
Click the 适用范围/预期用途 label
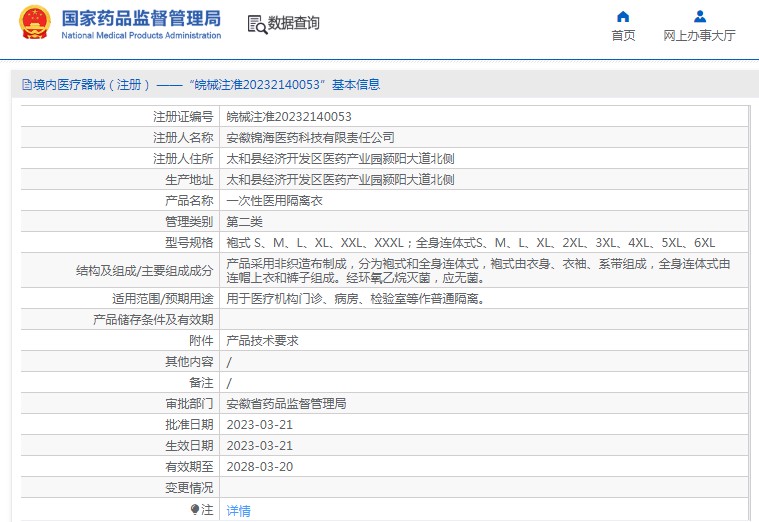[x=163, y=299]
